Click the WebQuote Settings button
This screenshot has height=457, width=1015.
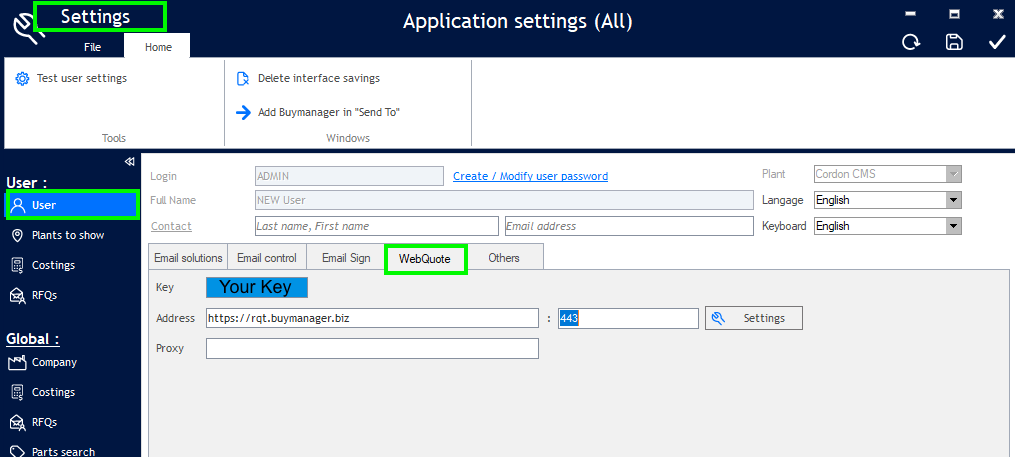pyautogui.click(x=754, y=318)
